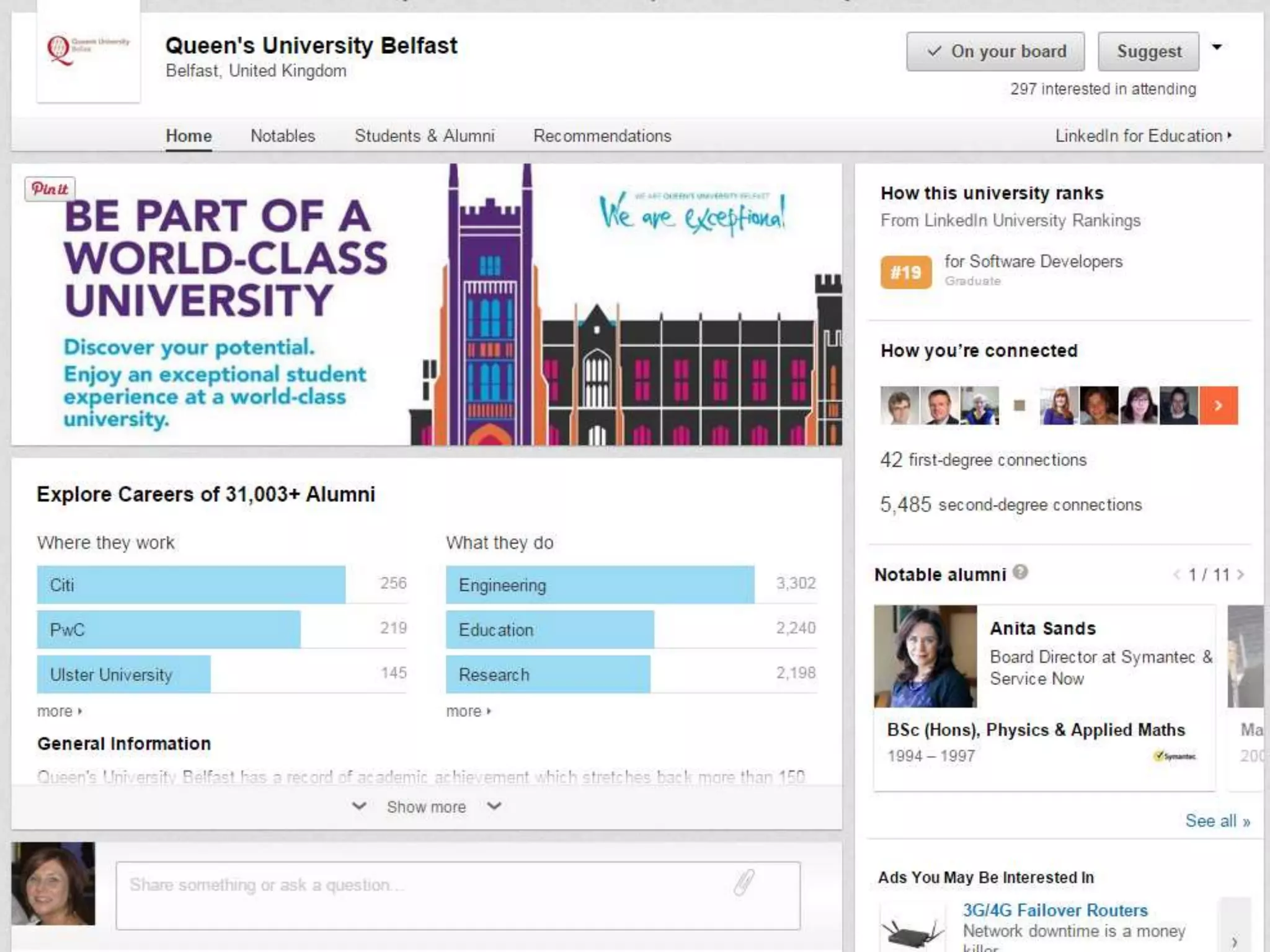Click the Suggest button
Image resolution: width=1270 pixels, height=952 pixels.
(1148, 51)
